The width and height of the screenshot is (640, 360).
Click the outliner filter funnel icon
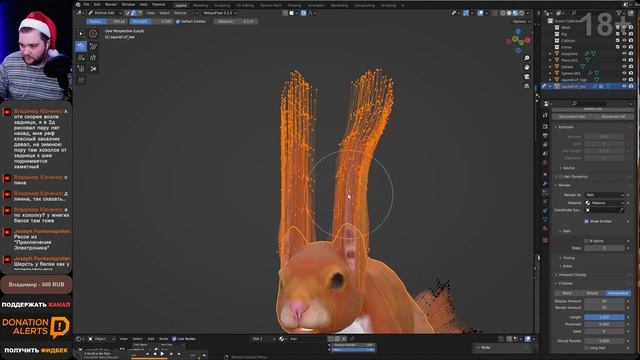620,13
